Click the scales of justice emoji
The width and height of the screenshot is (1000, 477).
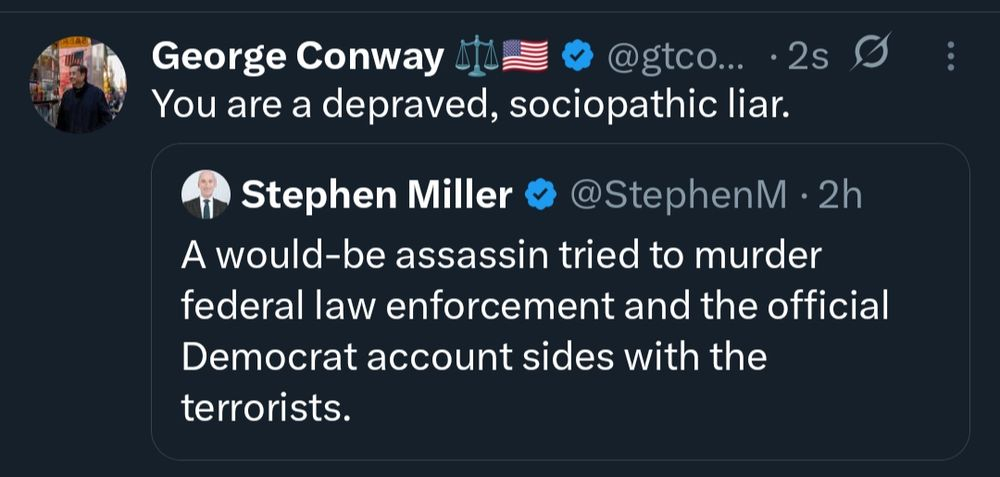476,58
